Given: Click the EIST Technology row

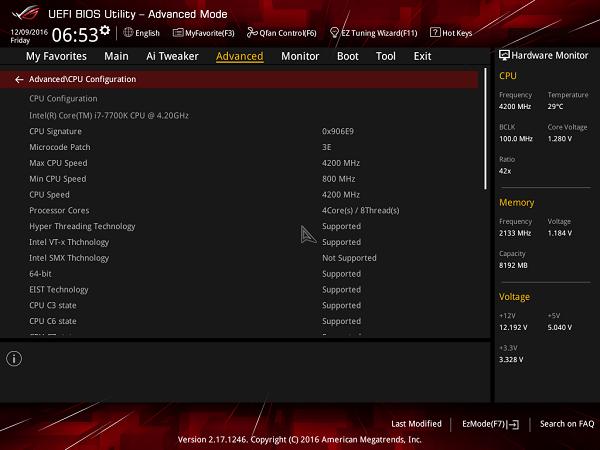Looking at the screenshot, I should [239, 290].
